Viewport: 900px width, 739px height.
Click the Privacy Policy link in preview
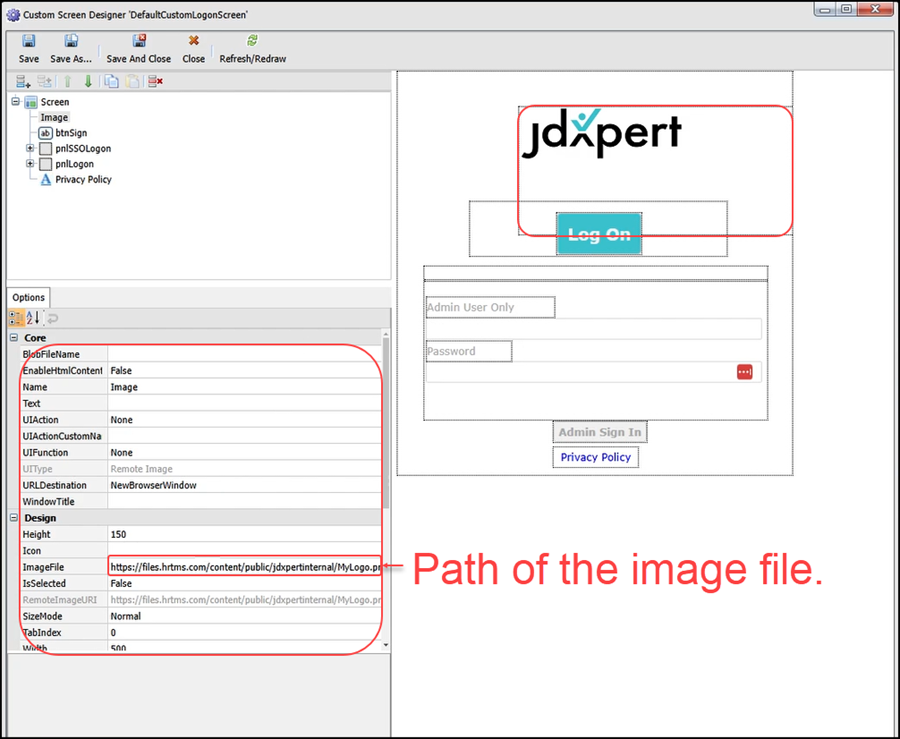point(595,457)
